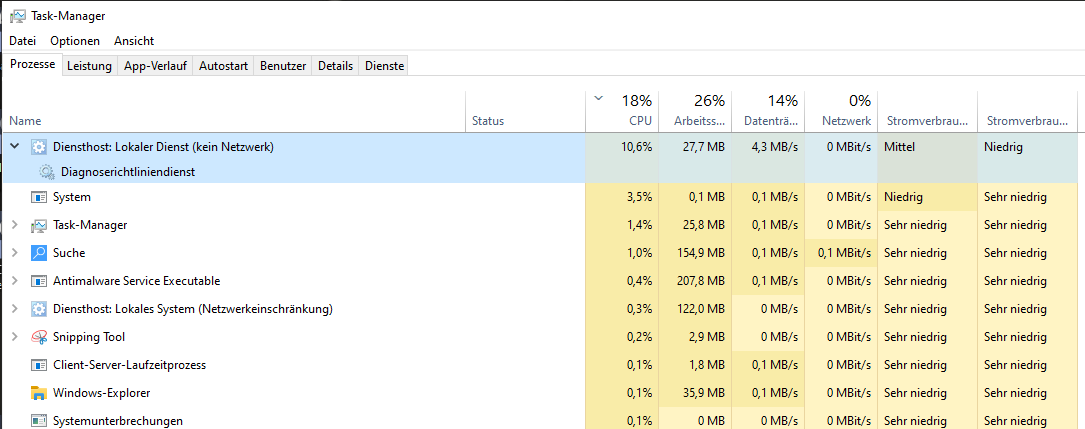Viewport: 1085px width, 429px height.
Task: Click the 0,1 MBit/s network value
Action: tap(844, 253)
